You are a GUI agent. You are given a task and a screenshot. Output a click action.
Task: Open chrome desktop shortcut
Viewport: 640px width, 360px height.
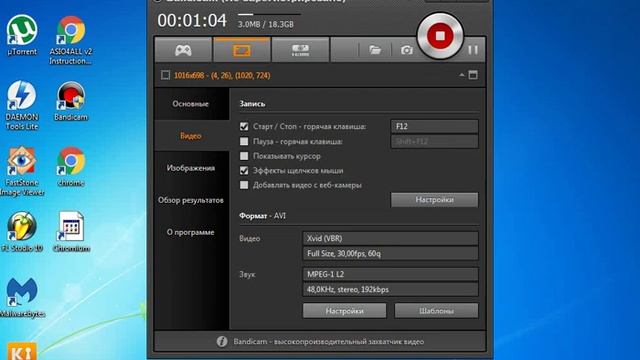click(x=71, y=167)
